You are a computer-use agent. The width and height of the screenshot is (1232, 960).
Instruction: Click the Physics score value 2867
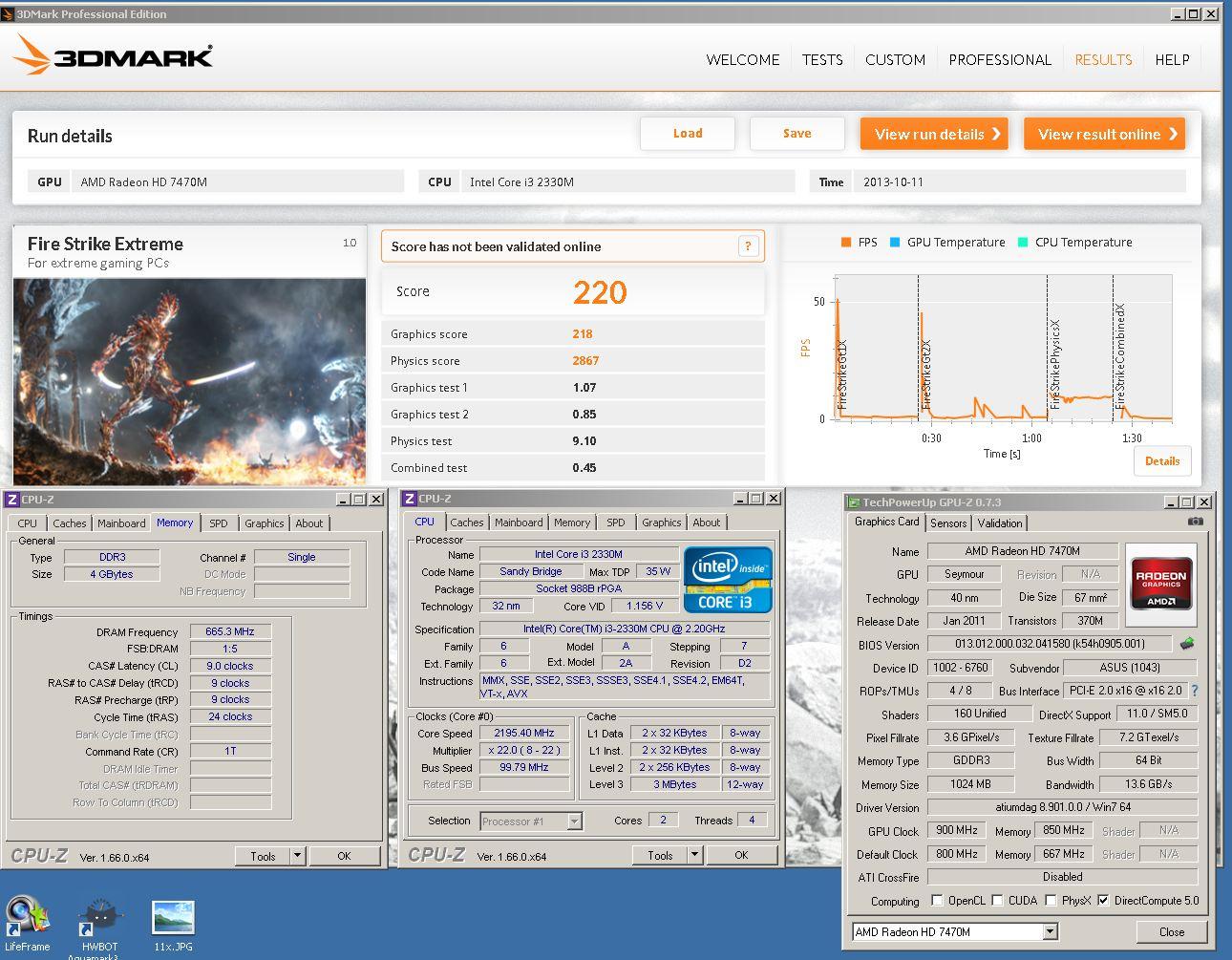[x=585, y=361]
